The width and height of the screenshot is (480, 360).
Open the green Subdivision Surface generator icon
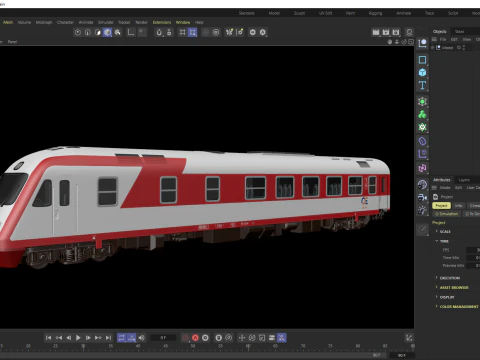[x=422, y=102]
